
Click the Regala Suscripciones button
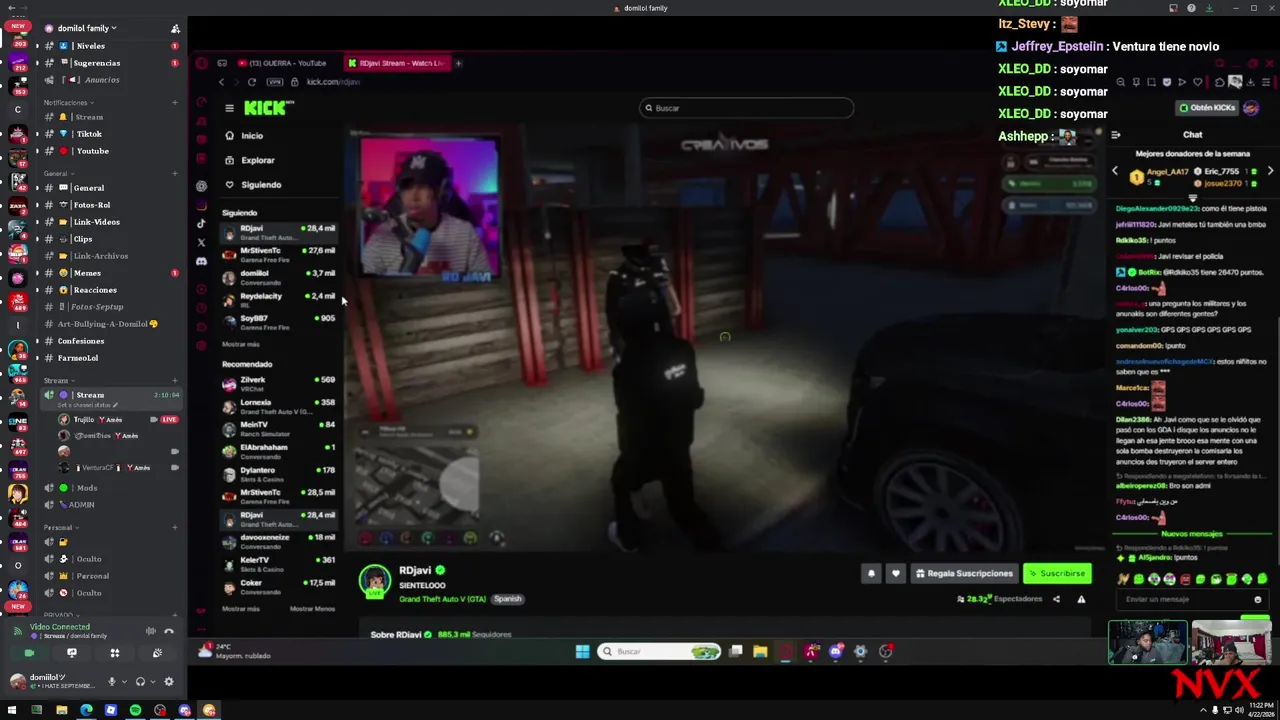pyautogui.click(x=964, y=574)
